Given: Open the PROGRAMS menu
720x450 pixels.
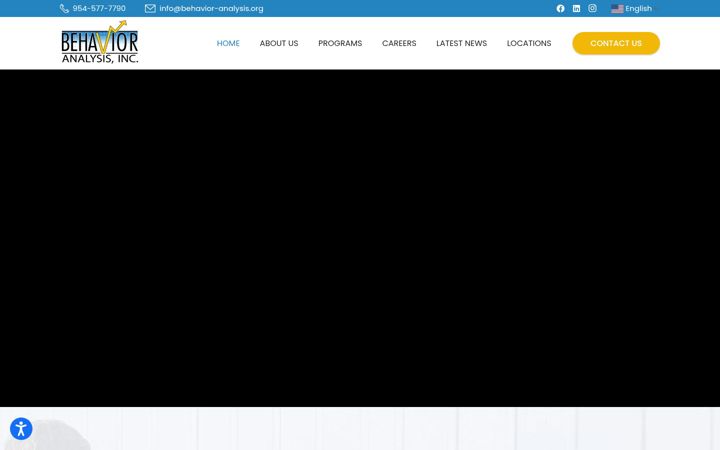Looking at the screenshot, I should pyautogui.click(x=340, y=43).
